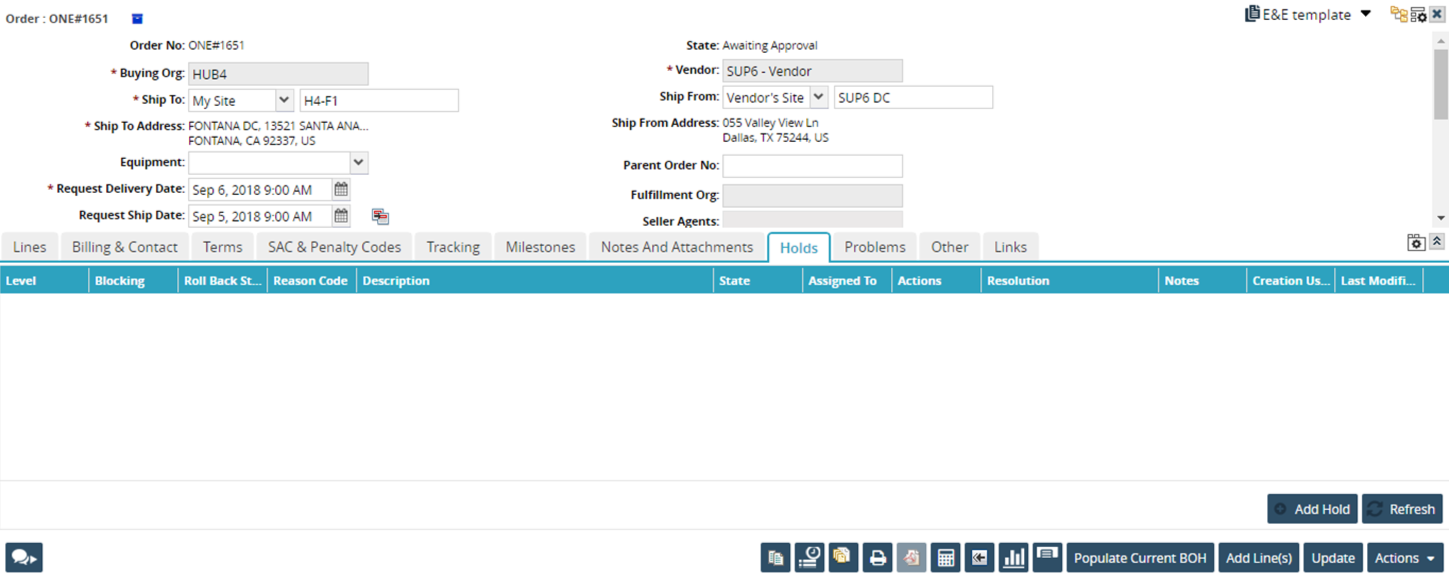Open the Actions dropdown button
The width and height of the screenshot is (1449, 578).
[x=1405, y=558]
